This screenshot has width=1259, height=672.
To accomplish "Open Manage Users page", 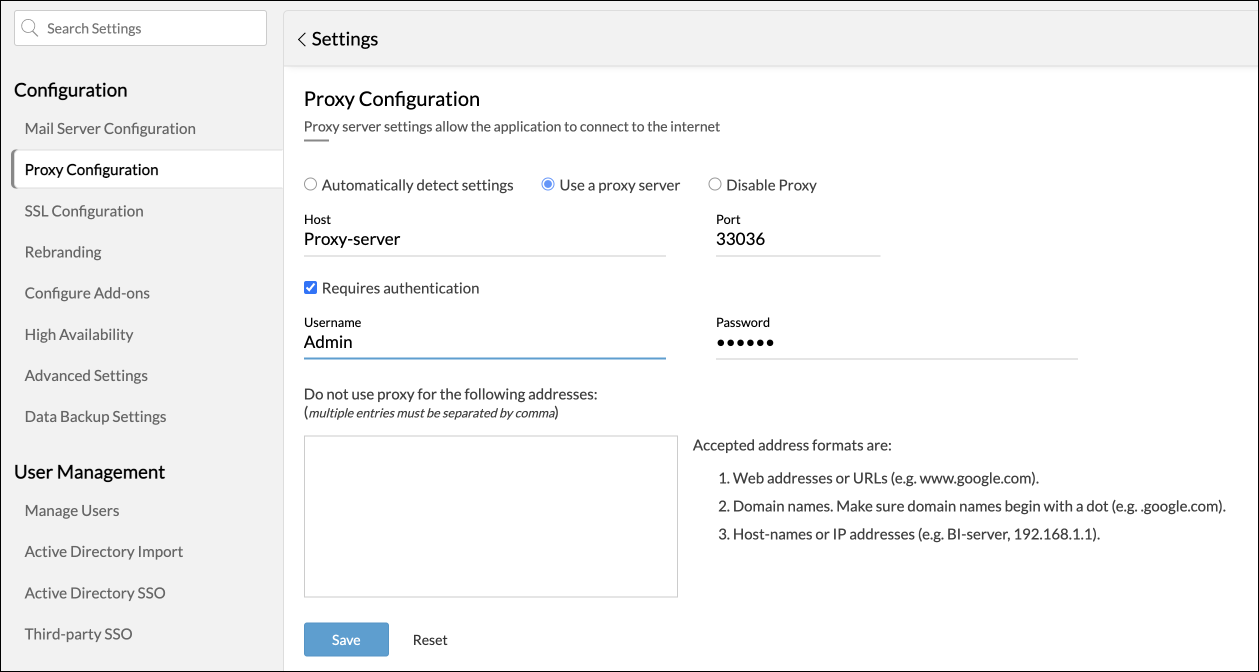I will click(72, 511).
